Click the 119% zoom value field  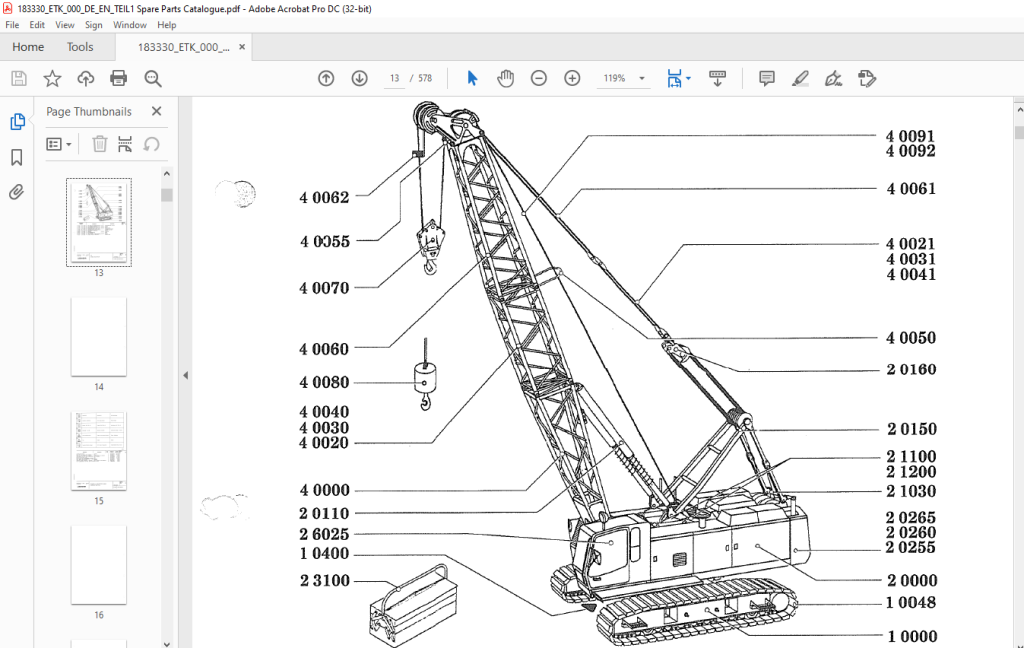(x=614, y=78)
